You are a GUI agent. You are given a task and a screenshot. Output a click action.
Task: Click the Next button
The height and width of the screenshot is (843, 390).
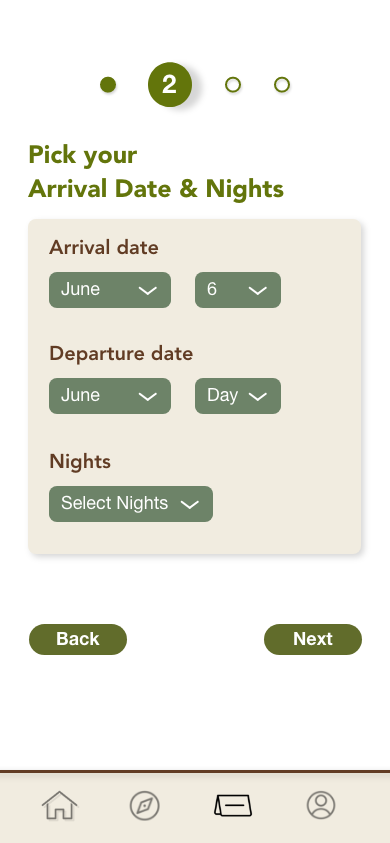313,639
